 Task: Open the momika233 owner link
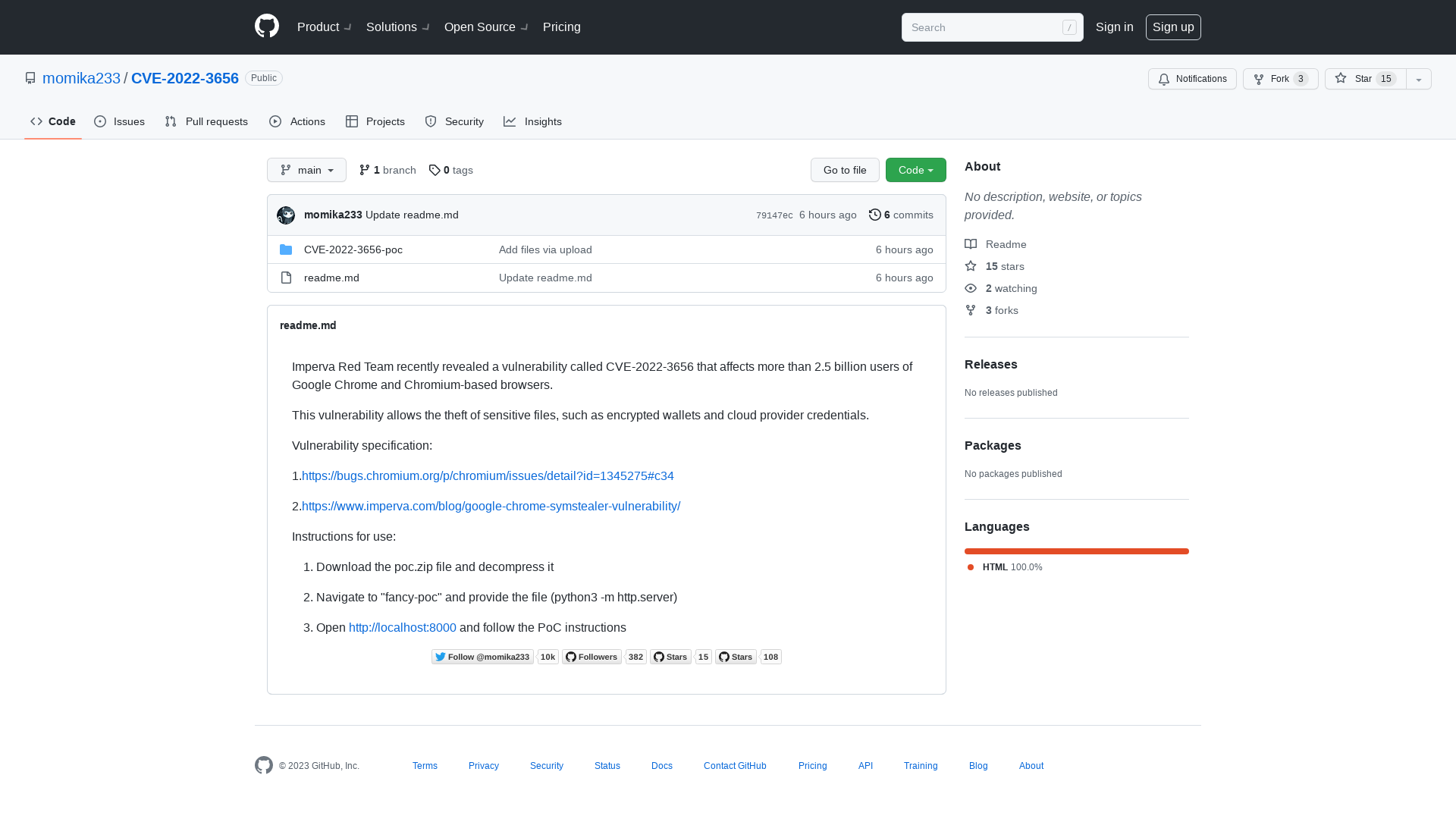(x=81, y=78)
